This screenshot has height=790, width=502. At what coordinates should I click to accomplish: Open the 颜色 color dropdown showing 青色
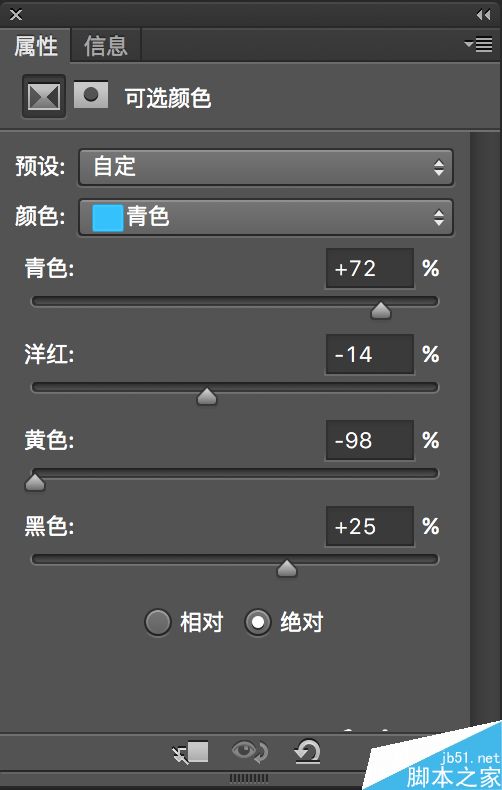[266, 218]
